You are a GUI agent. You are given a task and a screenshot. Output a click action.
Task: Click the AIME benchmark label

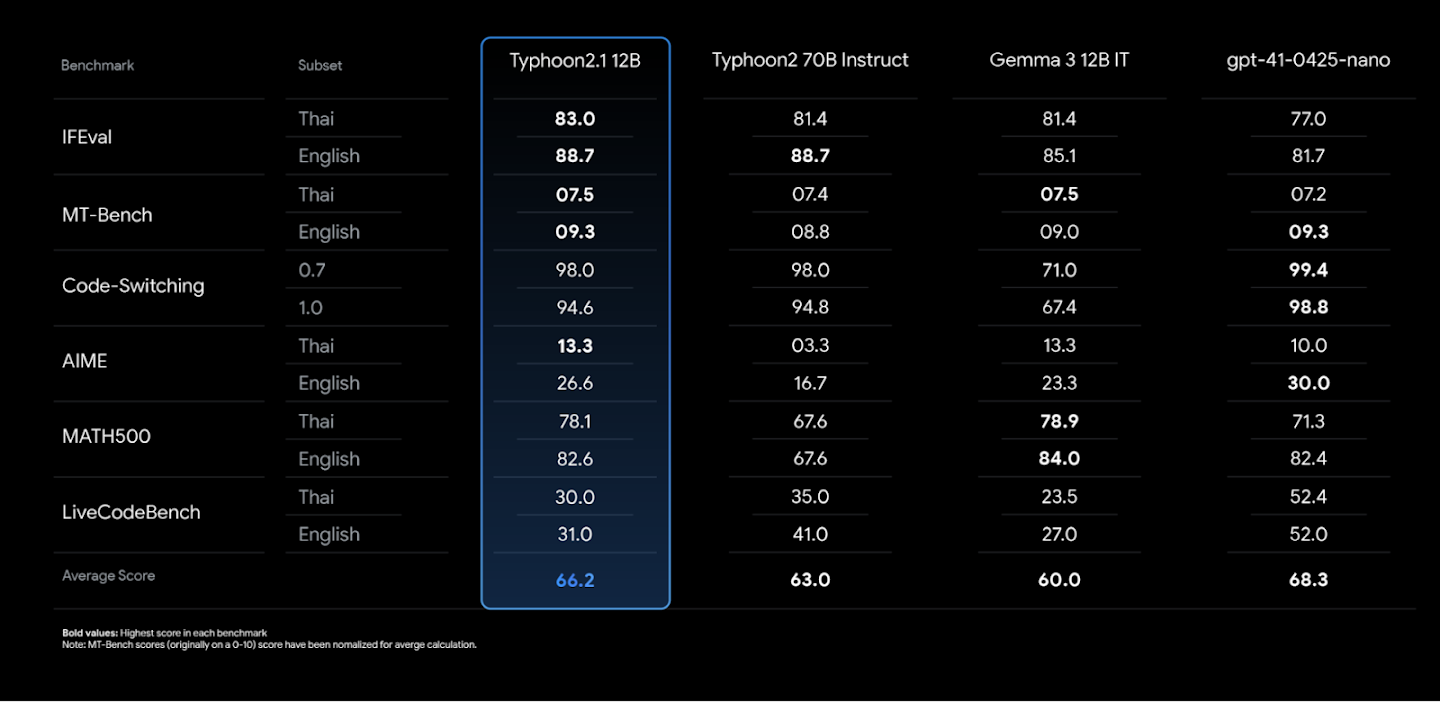(x=84, y=361)
